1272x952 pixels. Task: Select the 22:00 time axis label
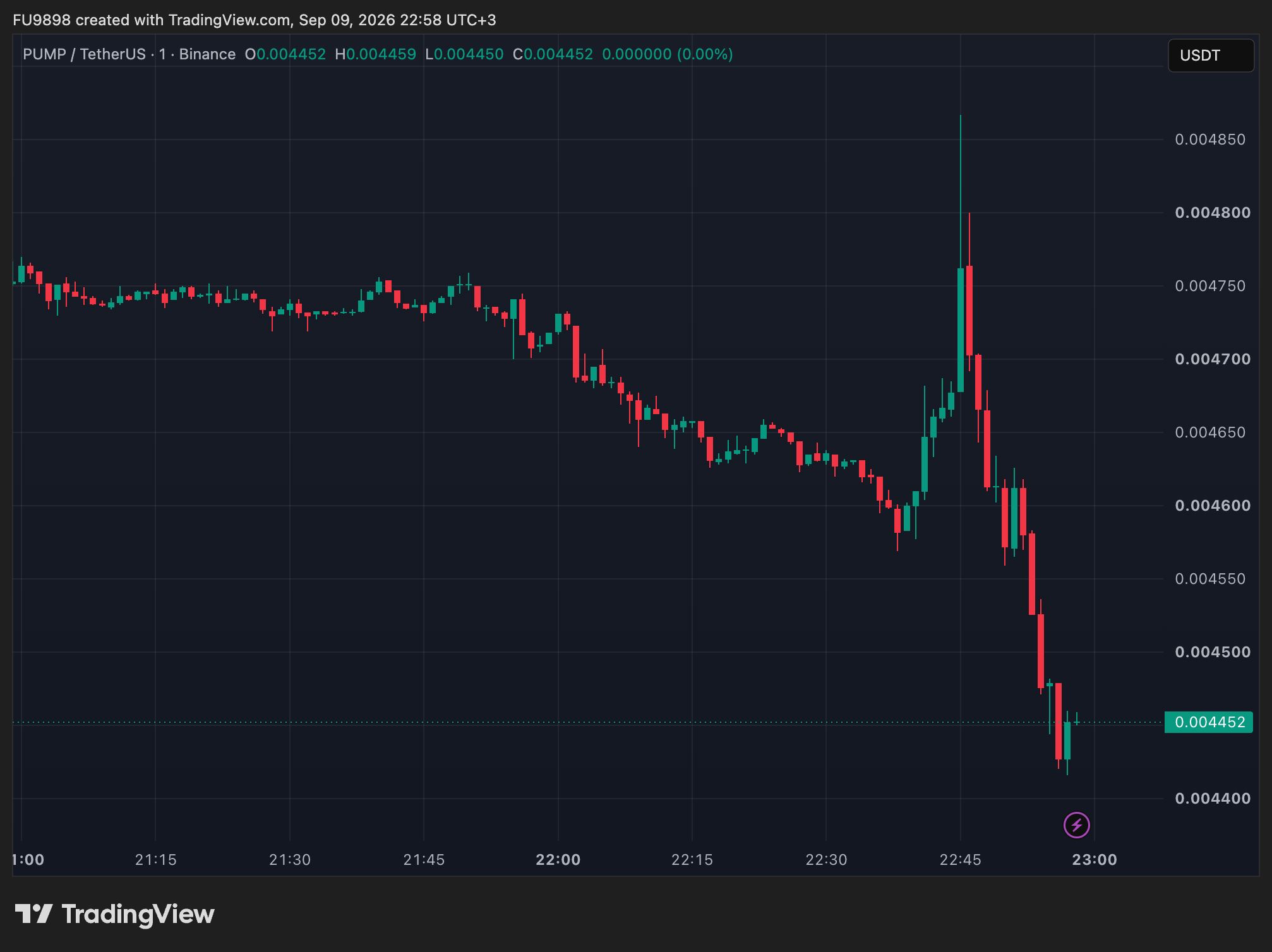tap(558, 859)
